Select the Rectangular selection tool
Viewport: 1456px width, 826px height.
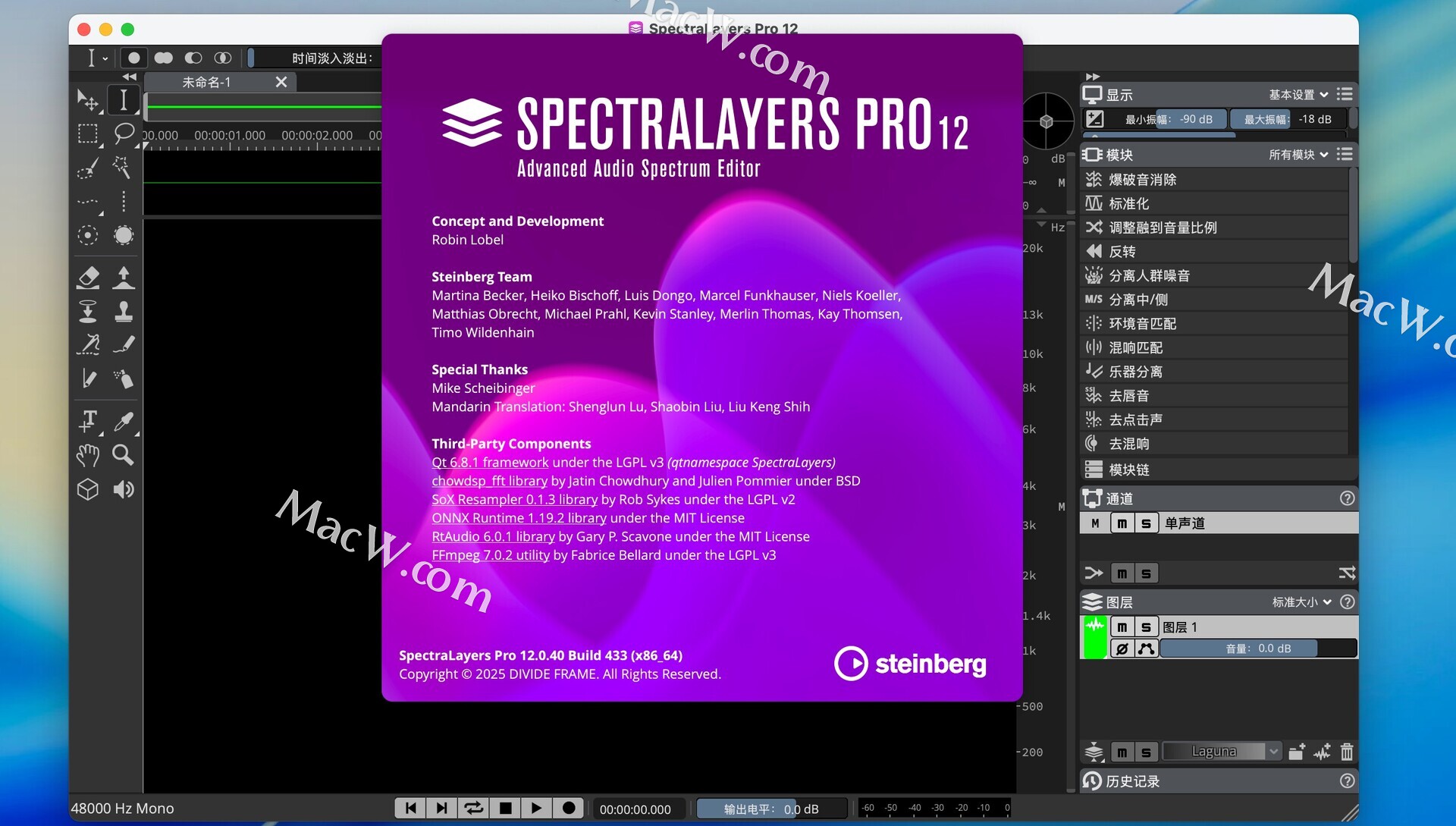[88, 133]
